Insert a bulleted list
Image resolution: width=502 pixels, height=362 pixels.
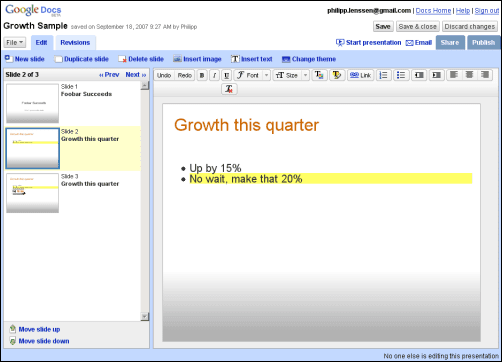pyautogui.click(x=401, y=75)
